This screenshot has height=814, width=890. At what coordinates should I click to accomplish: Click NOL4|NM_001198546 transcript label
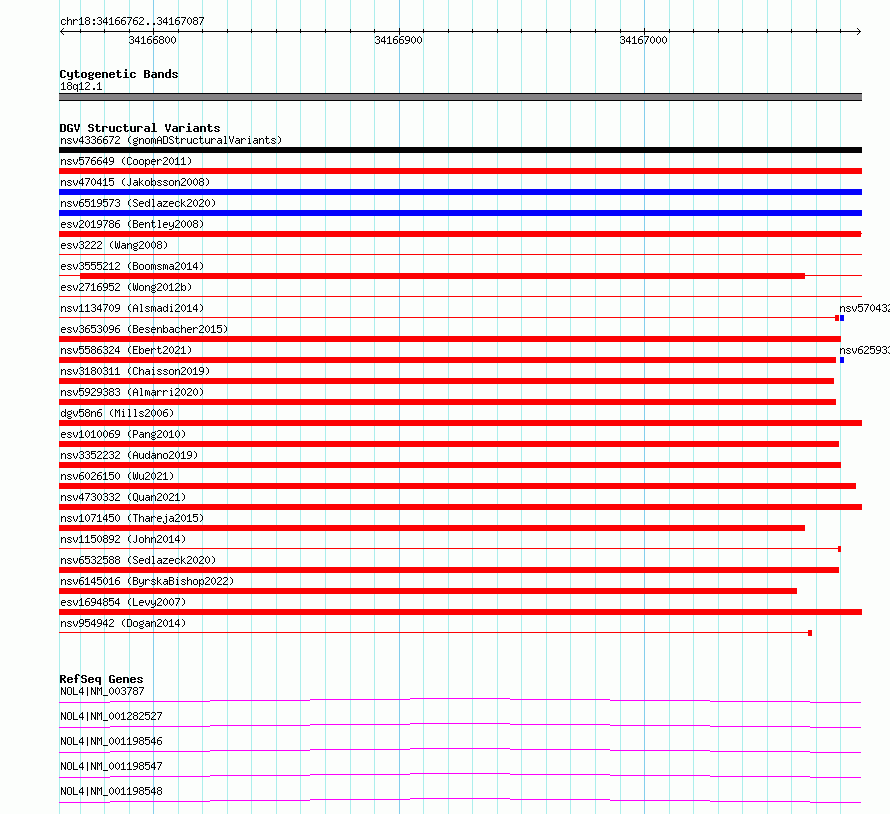111,741
